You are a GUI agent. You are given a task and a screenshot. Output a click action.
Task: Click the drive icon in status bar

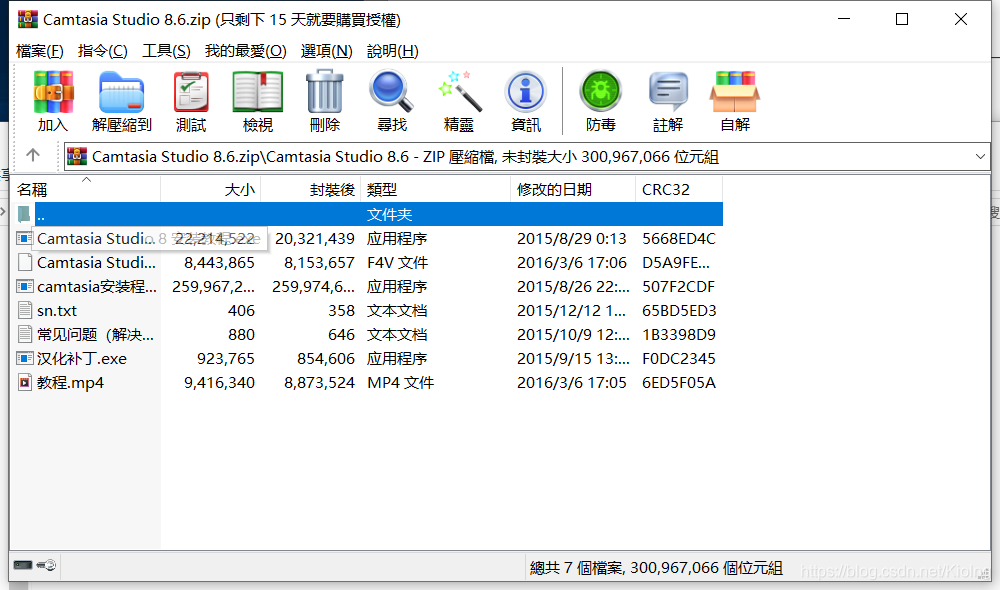click(x=23, y=565)
